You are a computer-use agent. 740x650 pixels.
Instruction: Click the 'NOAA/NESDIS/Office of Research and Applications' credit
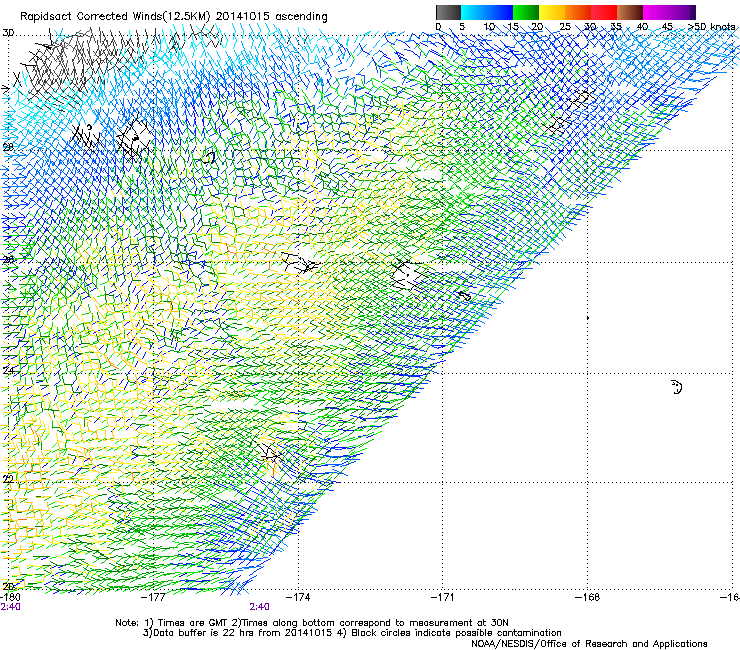click(589, 644)
